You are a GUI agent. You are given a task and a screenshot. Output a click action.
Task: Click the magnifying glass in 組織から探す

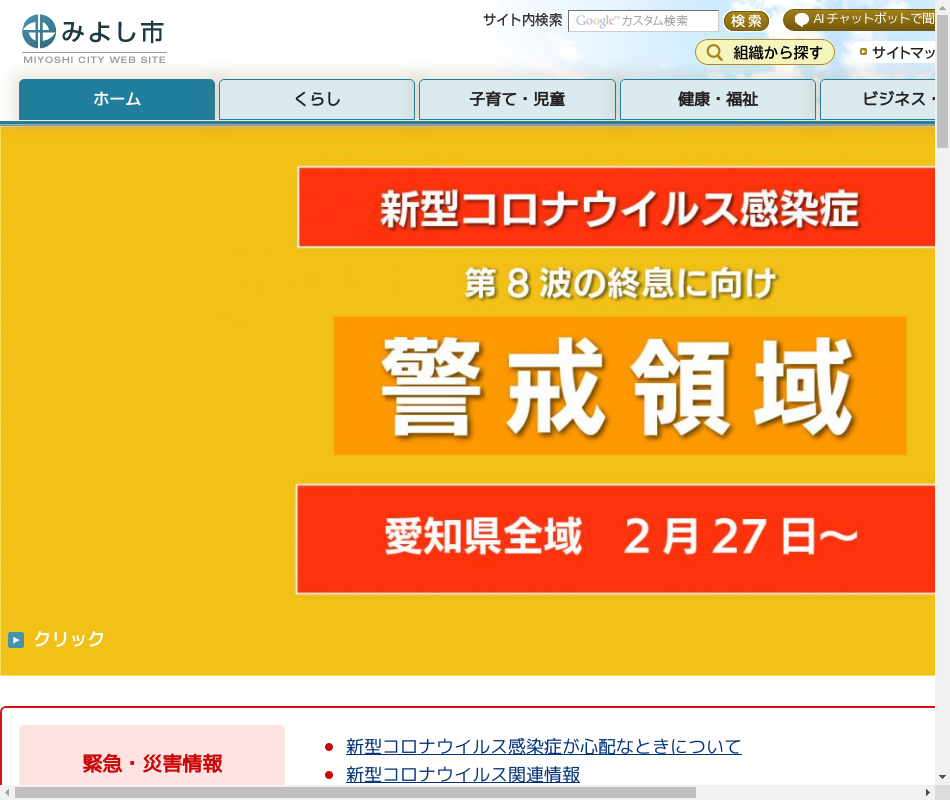[714, 53]
